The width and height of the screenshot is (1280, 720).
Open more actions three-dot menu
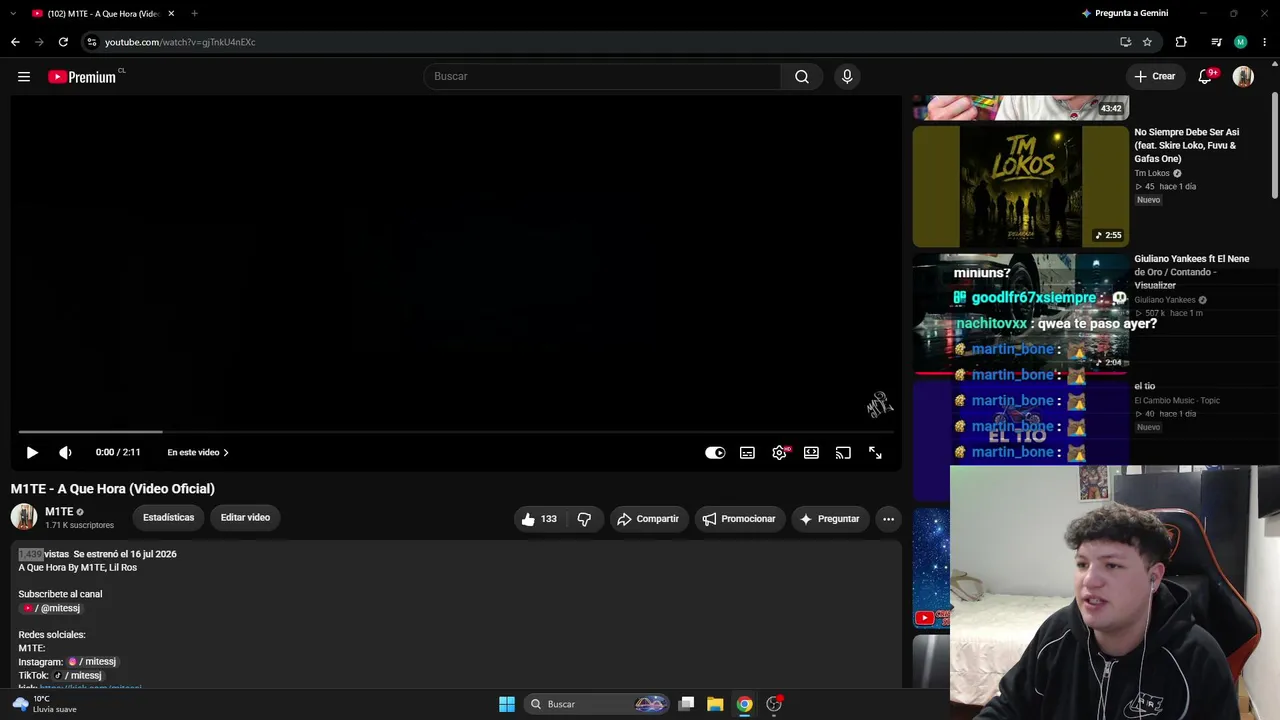click(x=888, y=519)
